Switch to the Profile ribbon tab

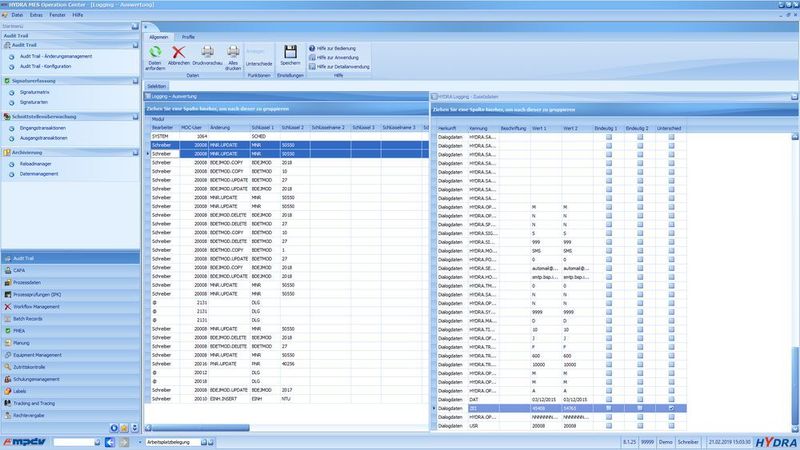pos(188,37)
